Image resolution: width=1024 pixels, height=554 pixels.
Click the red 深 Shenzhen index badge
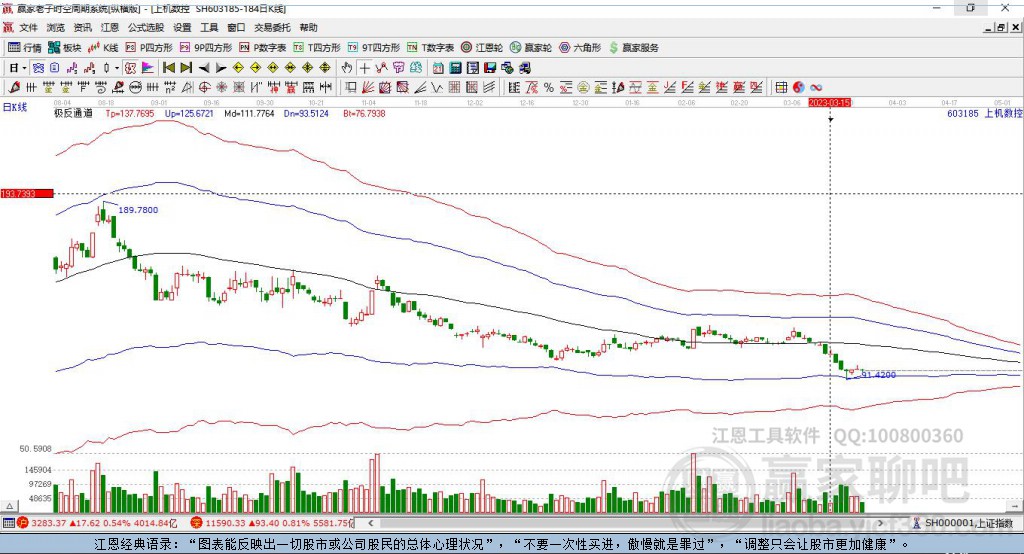[x=196, y=523]
